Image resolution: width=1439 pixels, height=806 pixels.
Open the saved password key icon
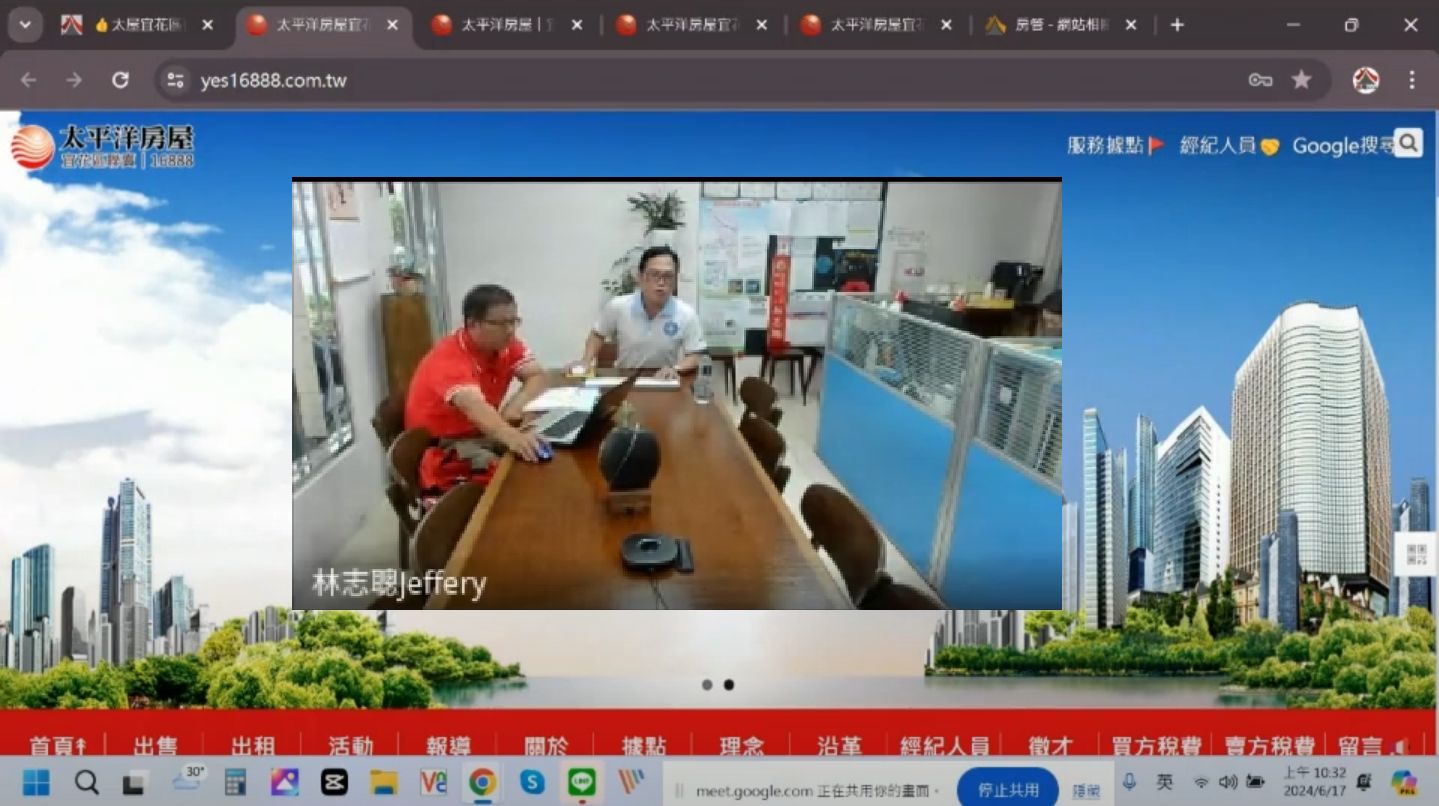pos(1260,80)
